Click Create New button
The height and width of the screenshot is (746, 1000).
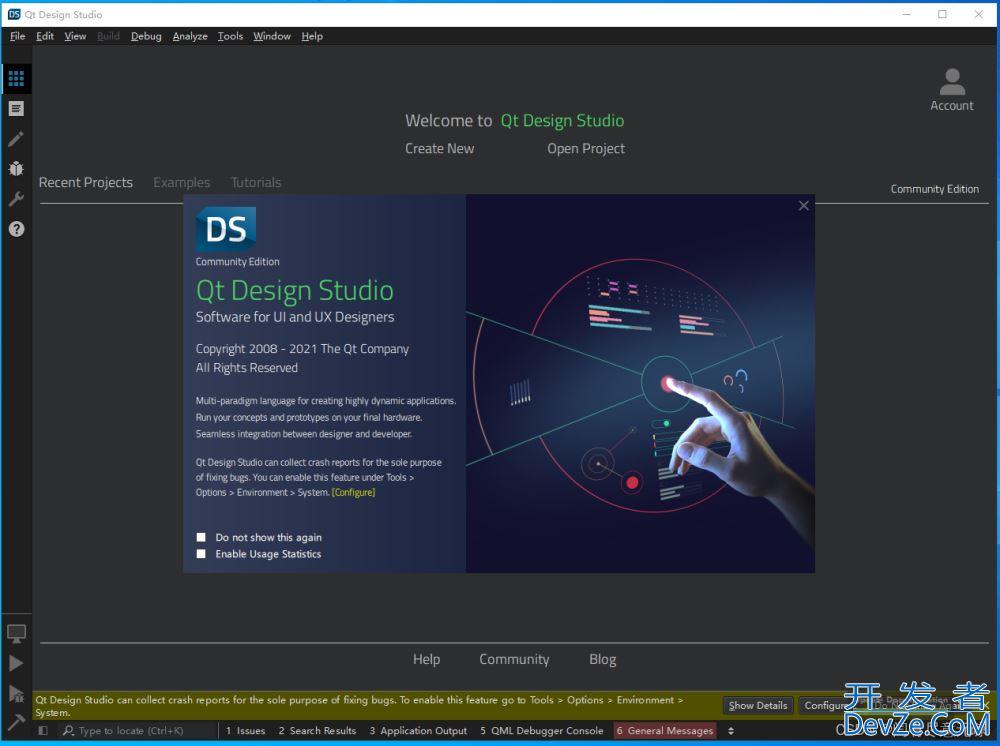pos(439,149)
